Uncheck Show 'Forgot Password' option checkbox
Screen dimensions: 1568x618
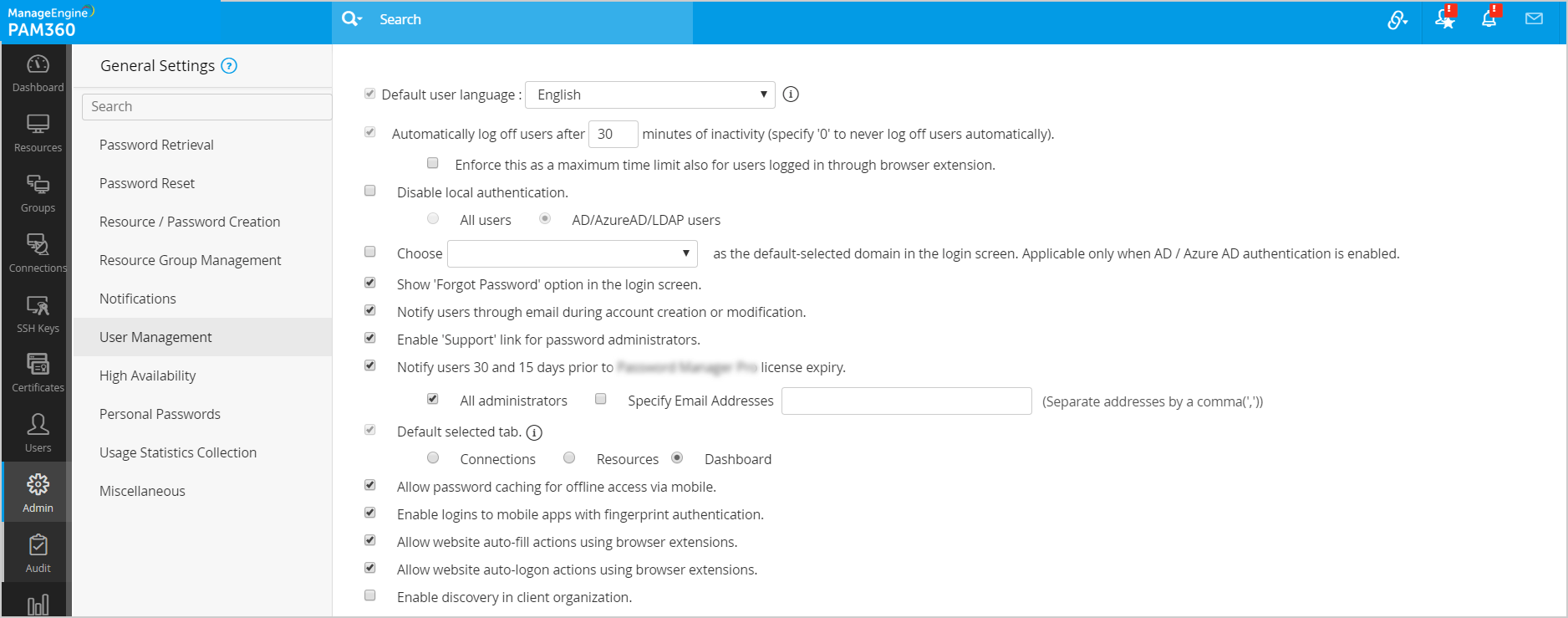[x=370, y=283]
